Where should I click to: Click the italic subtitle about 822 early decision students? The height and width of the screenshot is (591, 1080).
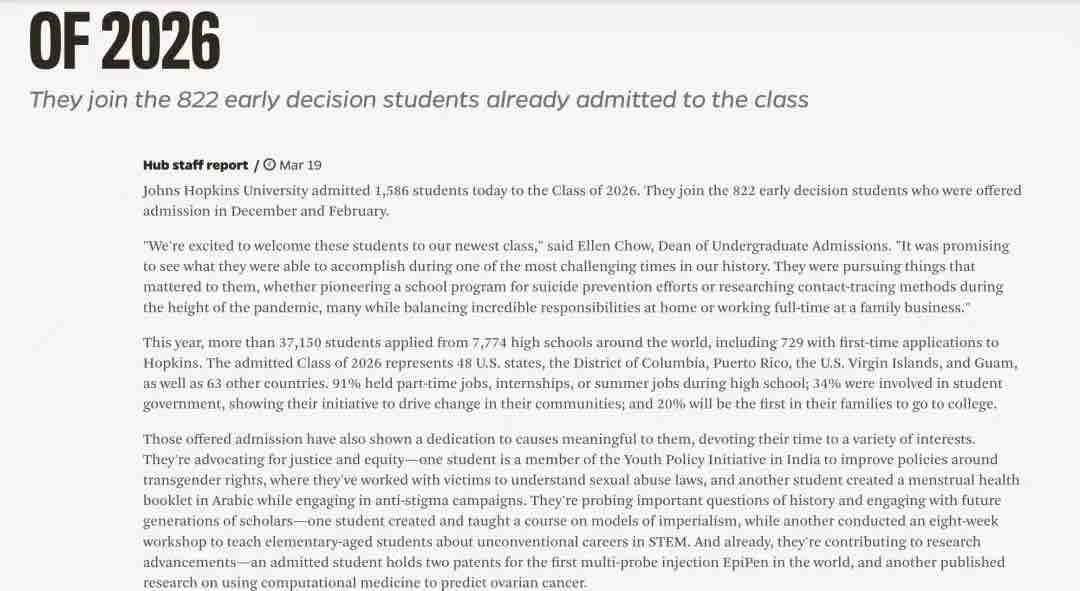pyautogui.click(x=419, y=100)
